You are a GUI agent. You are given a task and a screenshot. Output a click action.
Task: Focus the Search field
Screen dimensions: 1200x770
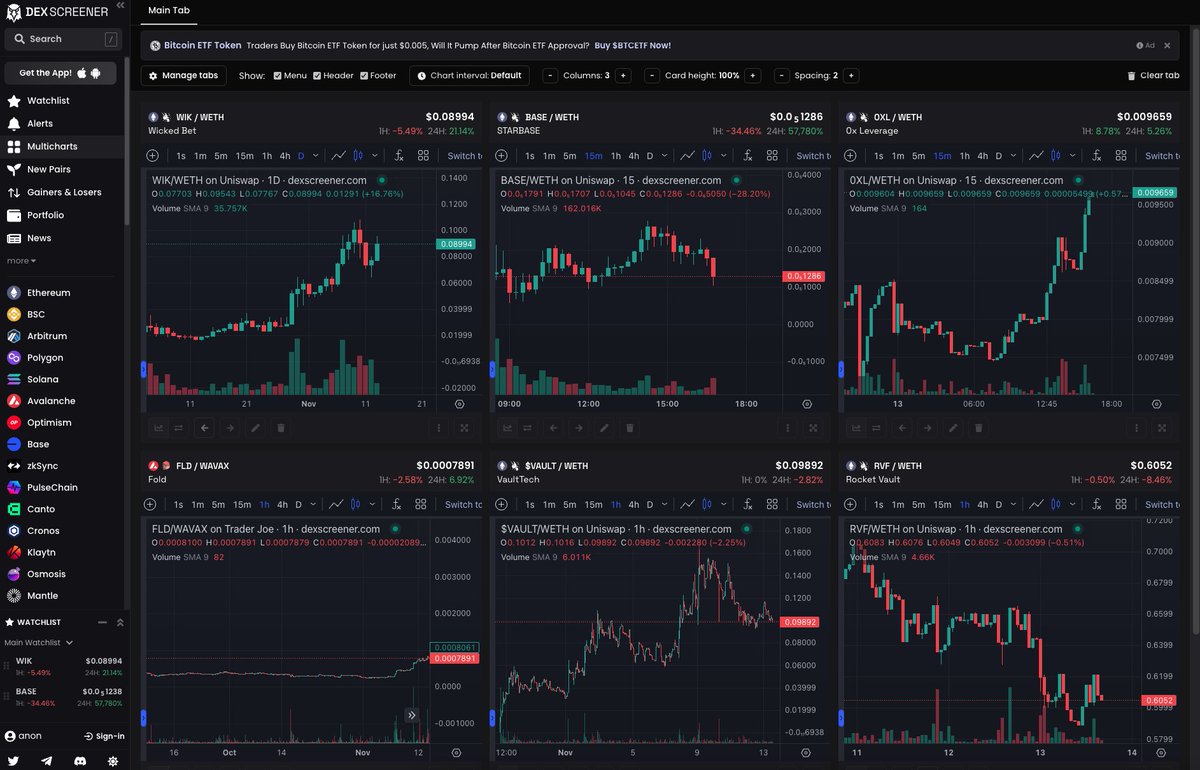pyautogui.click(x=61, y=39)
